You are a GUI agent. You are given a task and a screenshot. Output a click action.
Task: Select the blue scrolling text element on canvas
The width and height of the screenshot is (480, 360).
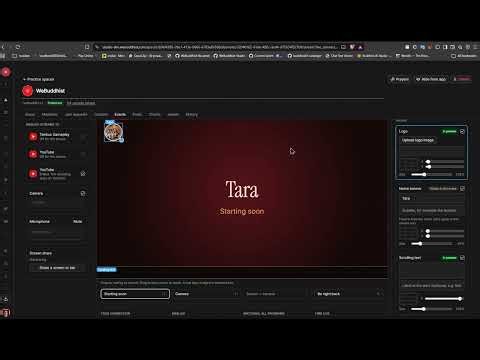(107, 269)
